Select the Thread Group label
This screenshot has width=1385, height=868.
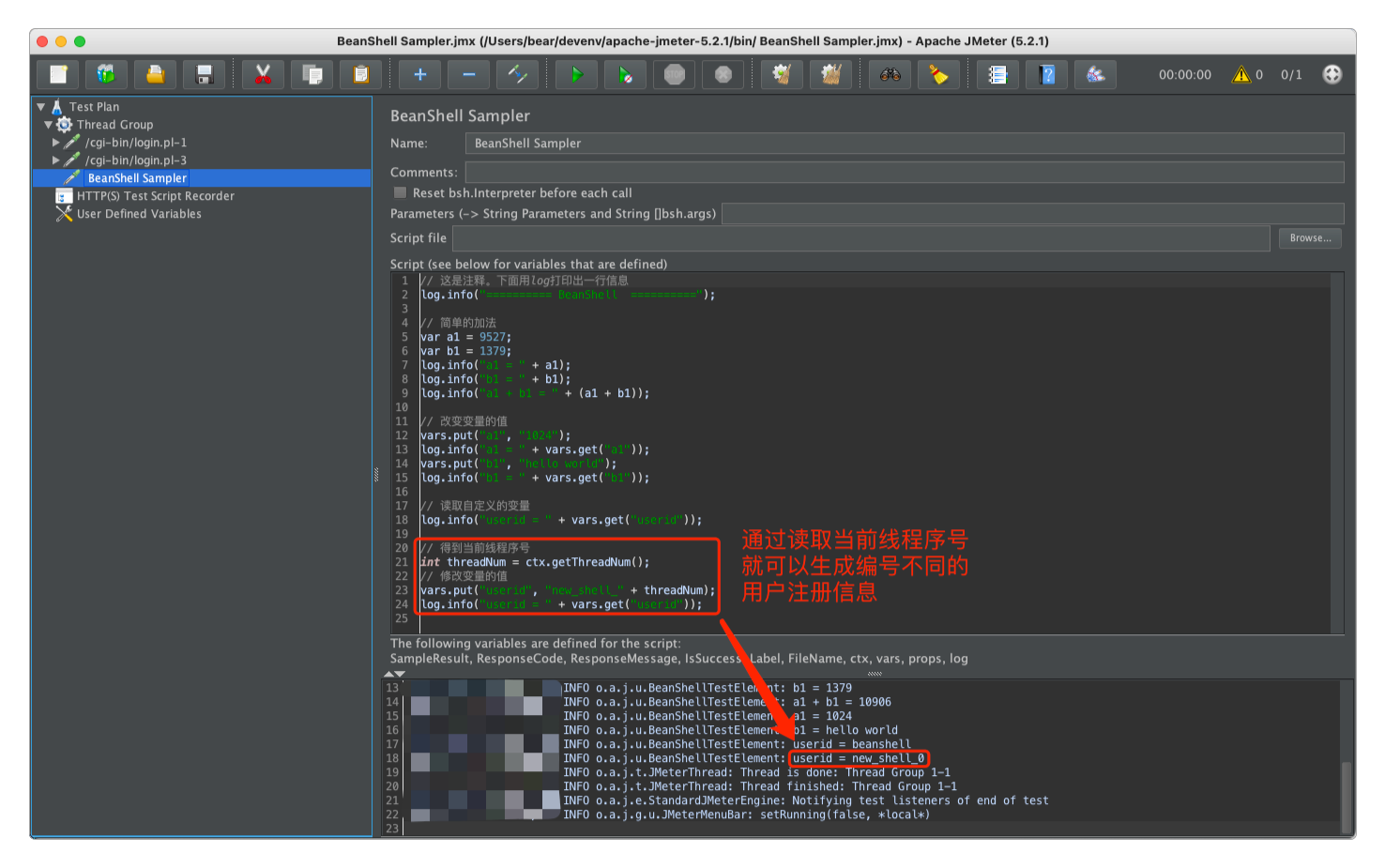click(114, 125)
